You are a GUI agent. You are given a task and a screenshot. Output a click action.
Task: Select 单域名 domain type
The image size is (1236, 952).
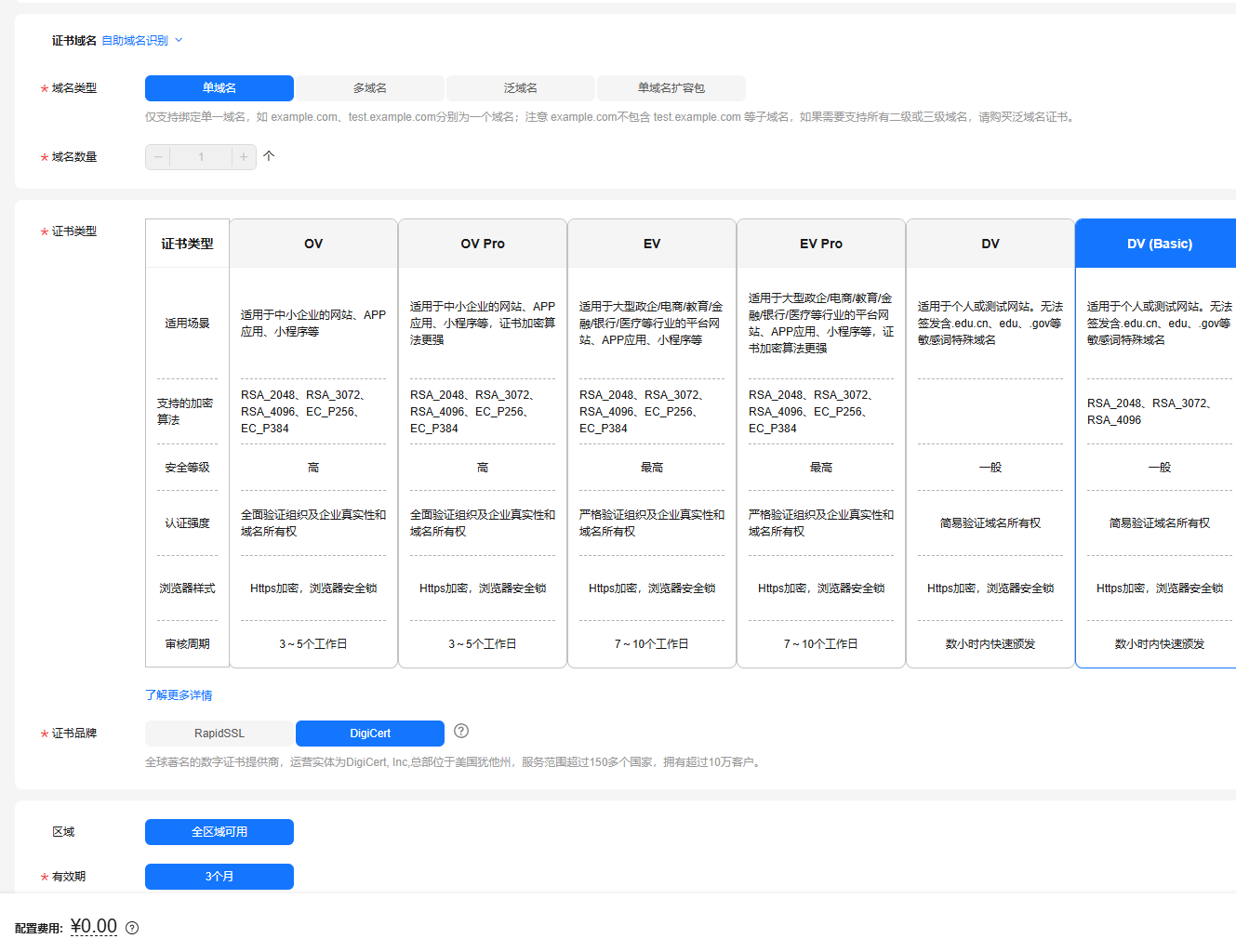[x=219, y=88]
